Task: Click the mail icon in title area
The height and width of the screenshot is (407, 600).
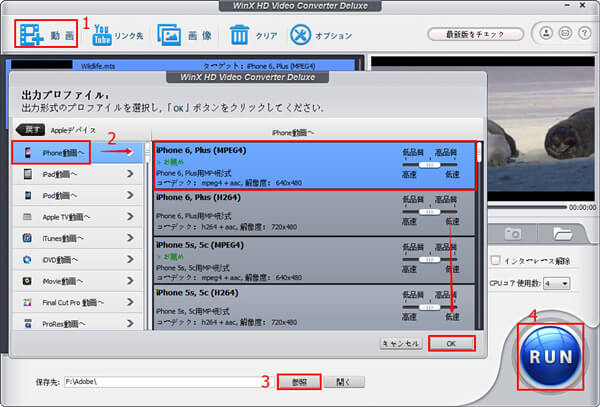Action: (563, 34)
